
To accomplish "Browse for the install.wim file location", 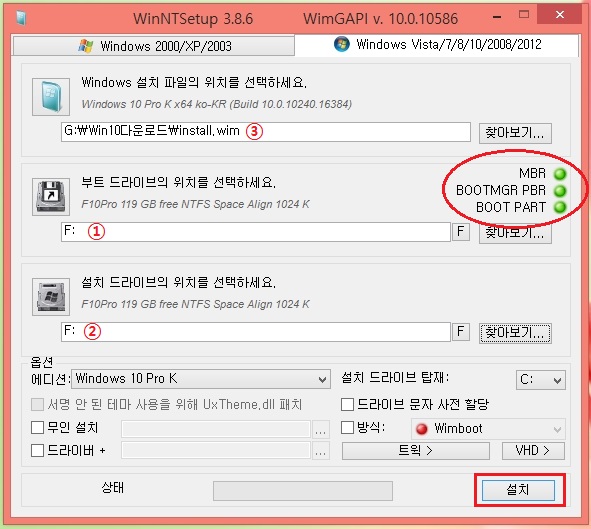I will pyautogui.click(x=515, y=133).
